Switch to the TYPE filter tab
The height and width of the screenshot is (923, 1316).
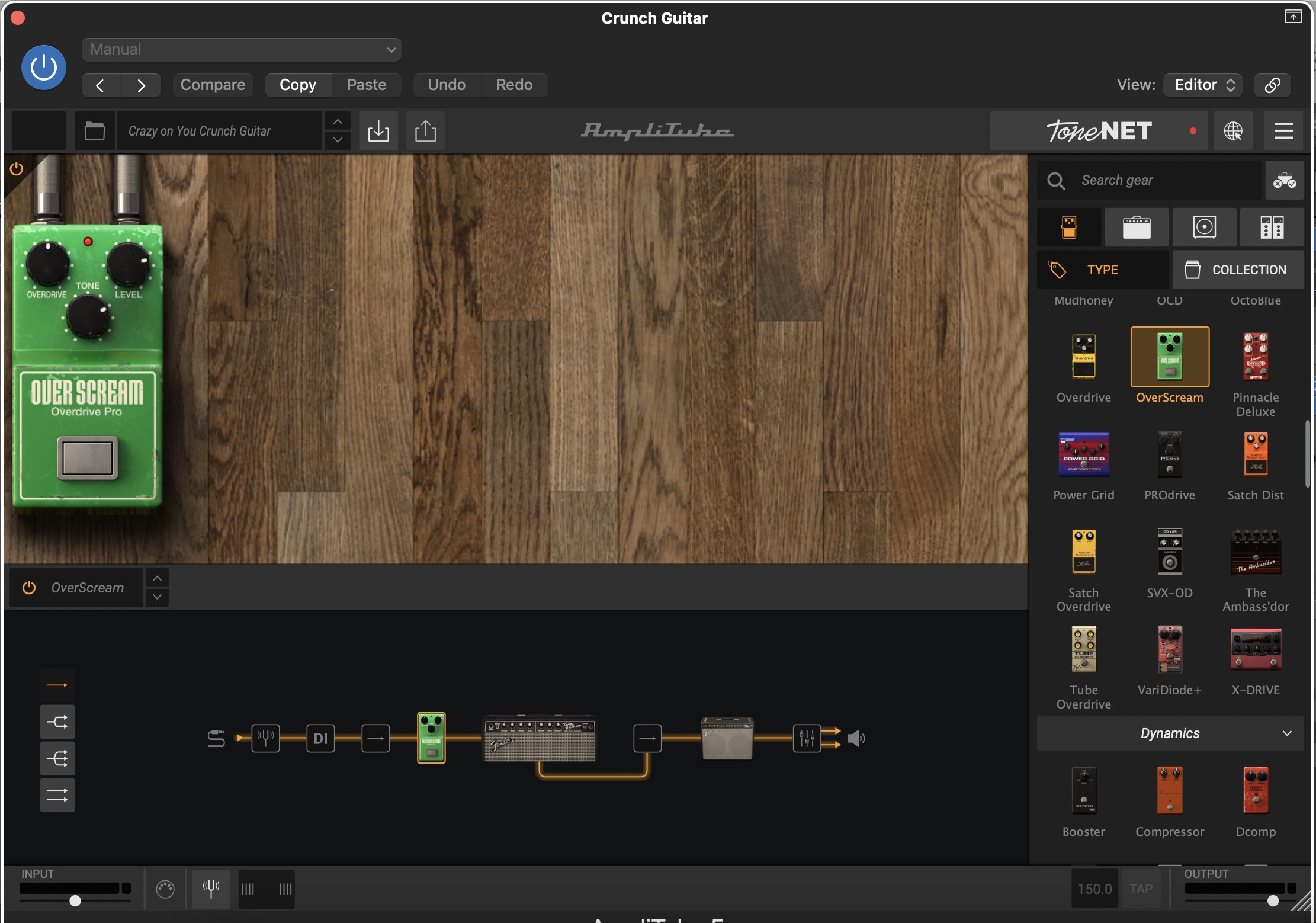(1103, 270)
